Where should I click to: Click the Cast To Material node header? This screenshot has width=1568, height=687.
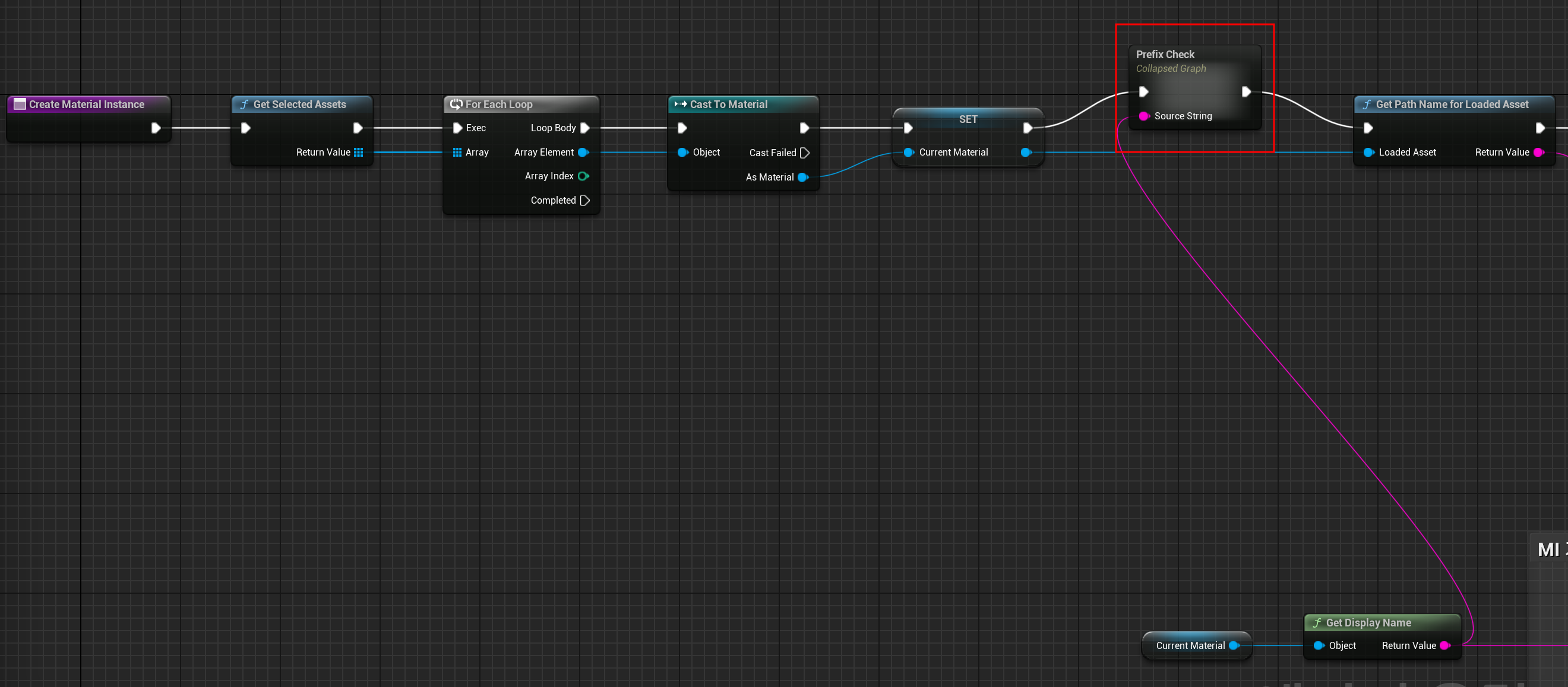click(728, 104)
